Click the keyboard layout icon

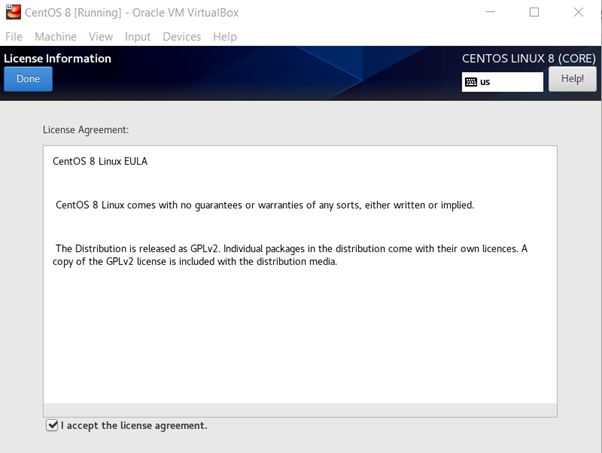[x=471, y=82]
